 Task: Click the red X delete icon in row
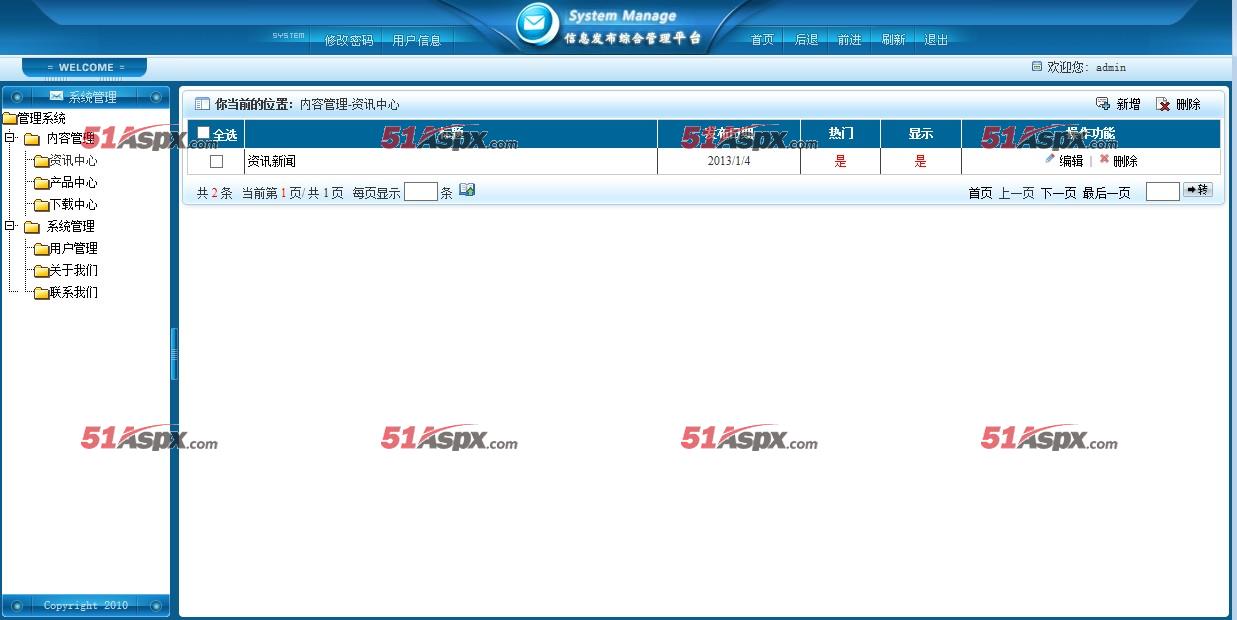pos(1104,159)
